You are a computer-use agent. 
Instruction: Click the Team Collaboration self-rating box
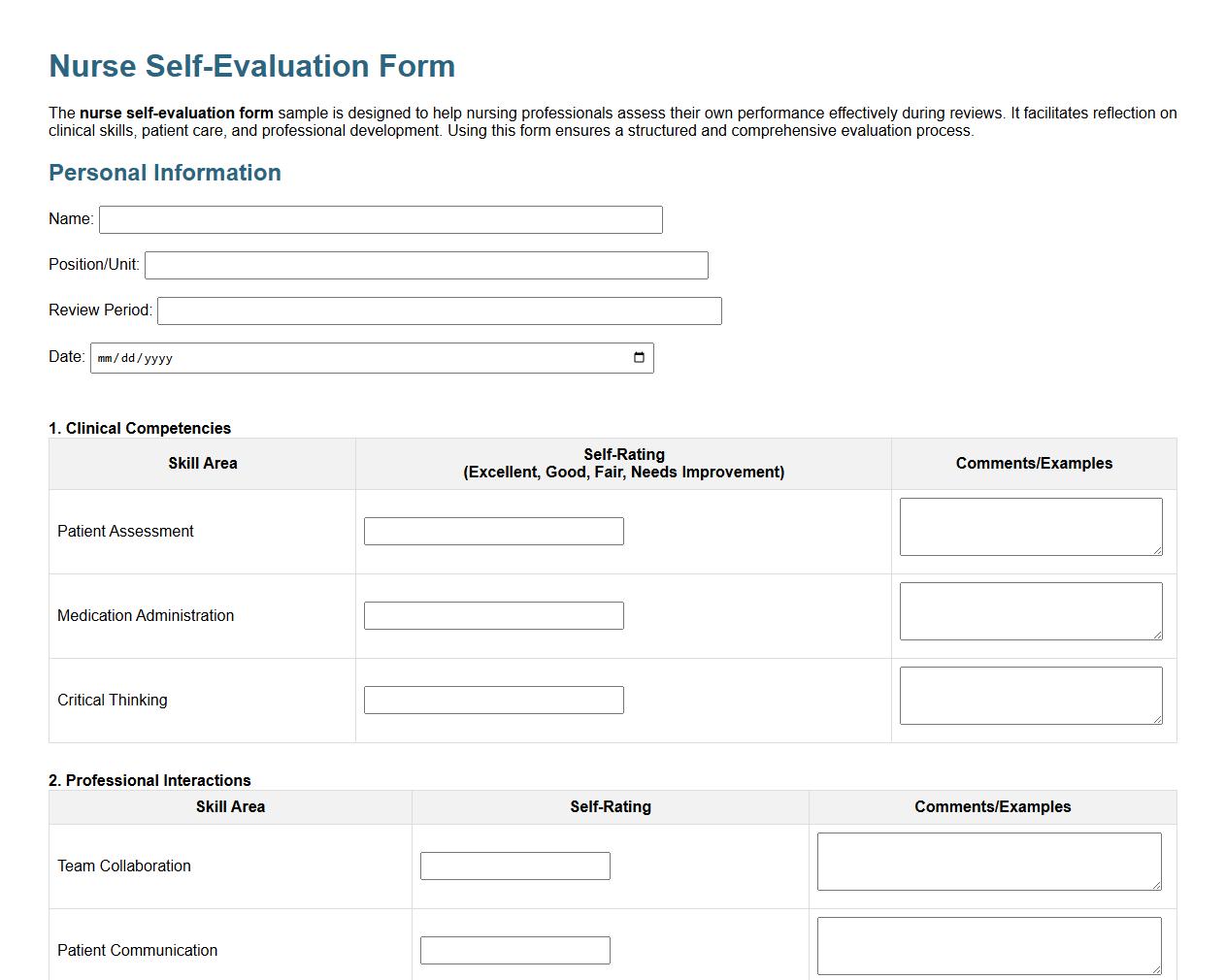pyautogui.click(x=514, y=866)
